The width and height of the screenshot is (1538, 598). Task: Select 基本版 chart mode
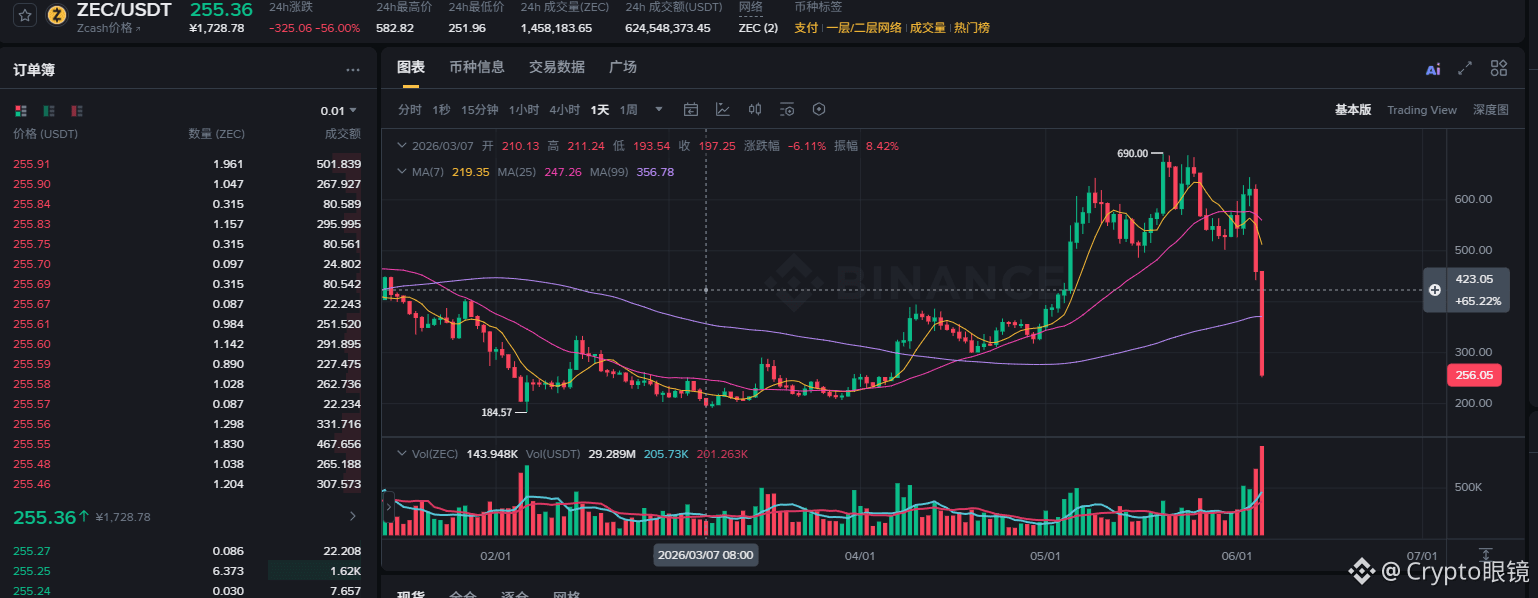tap(1353, 110)
